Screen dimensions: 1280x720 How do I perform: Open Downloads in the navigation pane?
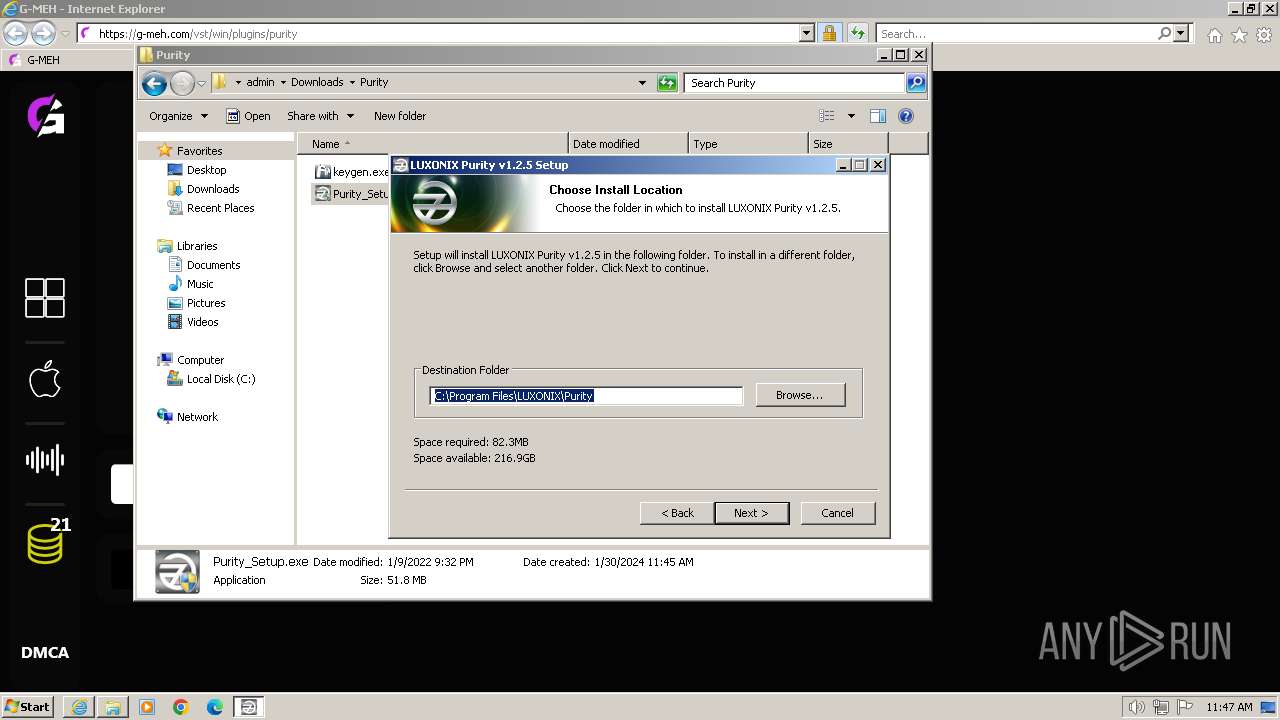pyautogui.click(x=213, y=189)
